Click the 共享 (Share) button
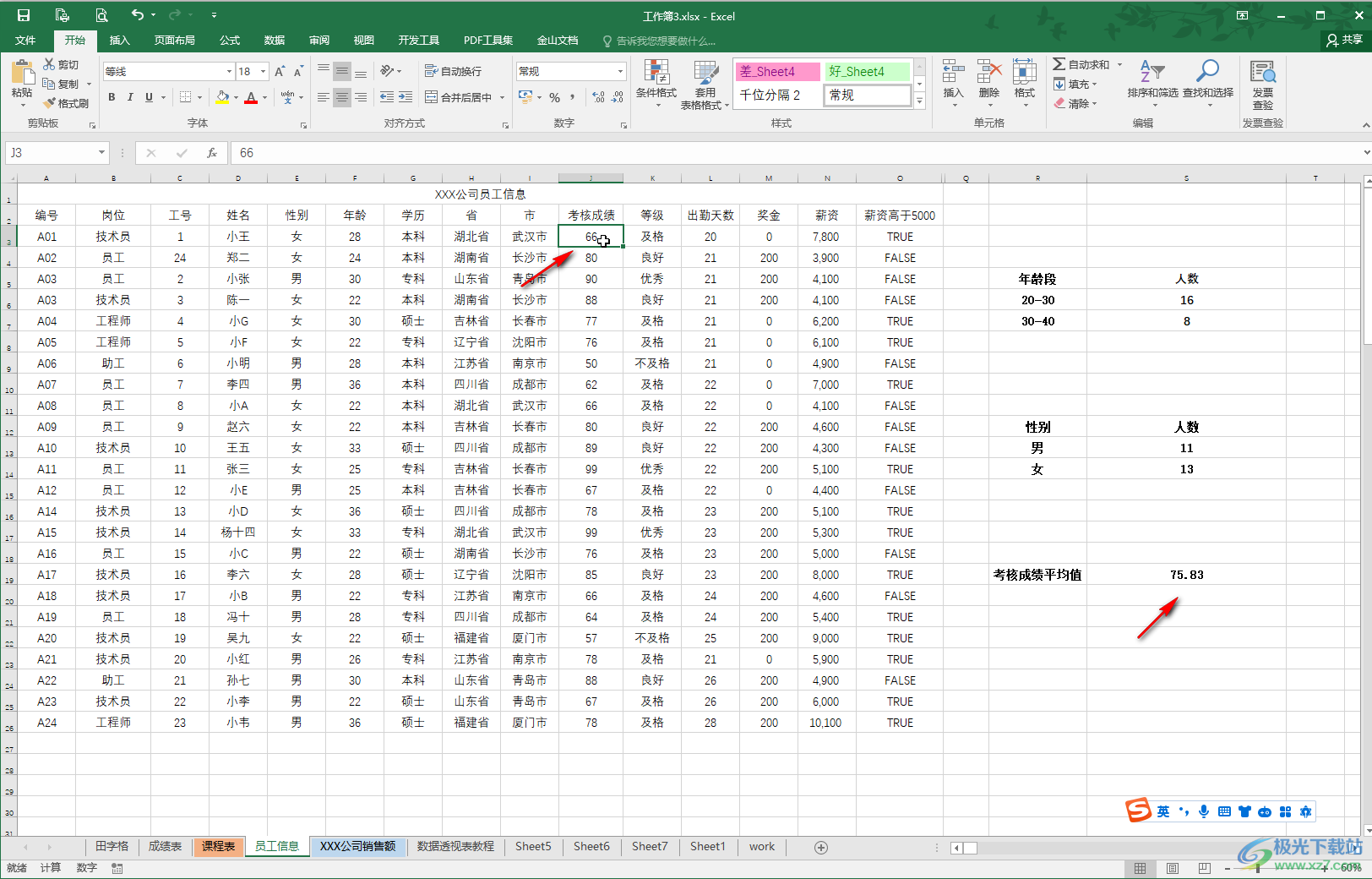Viewport: 1372px width, 879px height. (1344, 40)
